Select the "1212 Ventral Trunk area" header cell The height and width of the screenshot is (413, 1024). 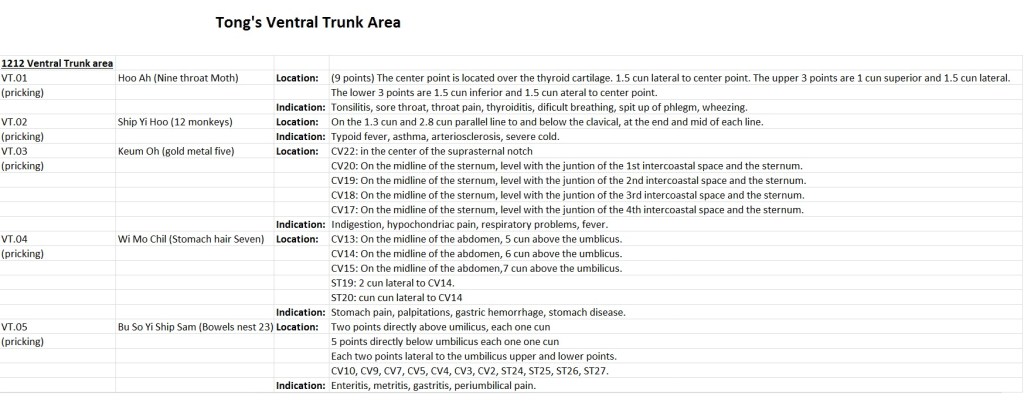click(x=57, y=63)
